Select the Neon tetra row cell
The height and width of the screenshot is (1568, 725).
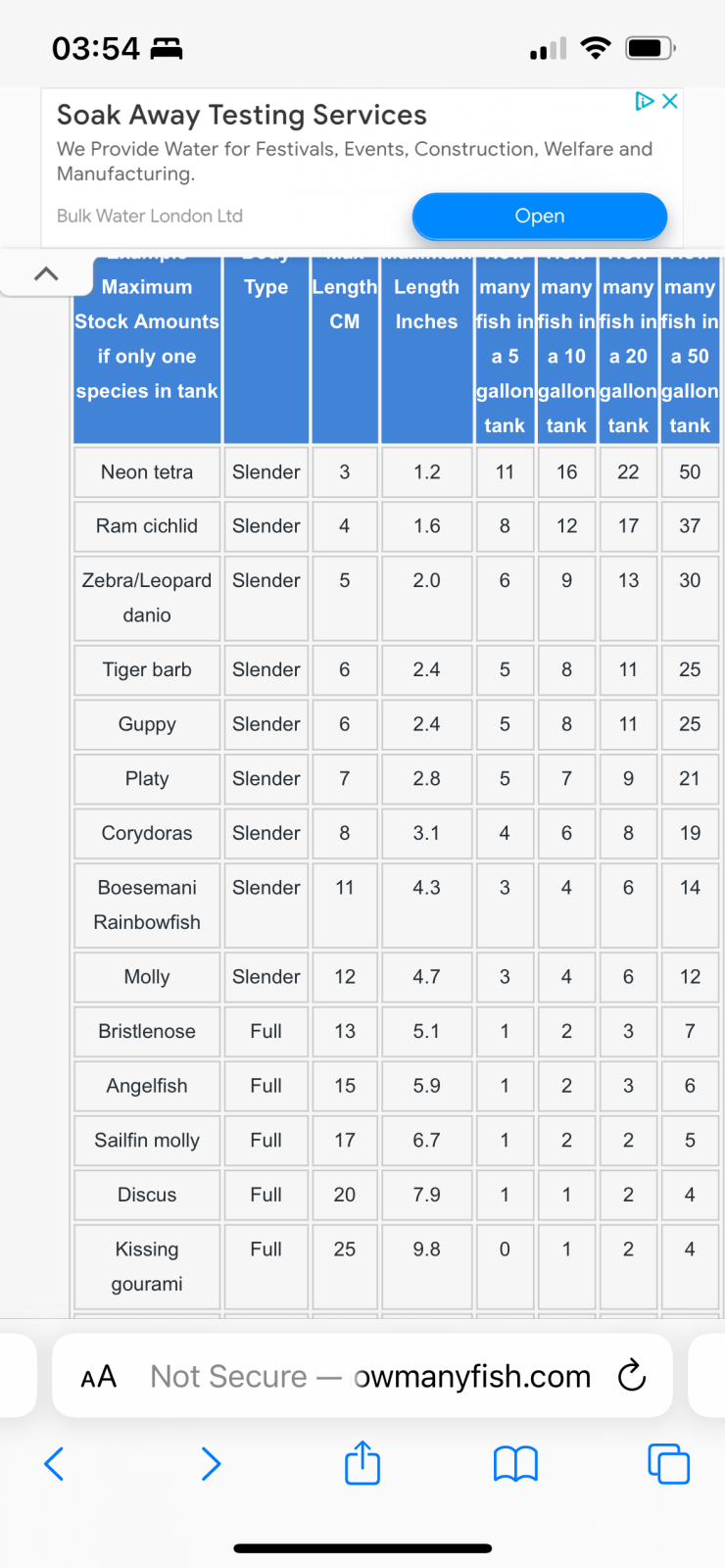point(147,472)
